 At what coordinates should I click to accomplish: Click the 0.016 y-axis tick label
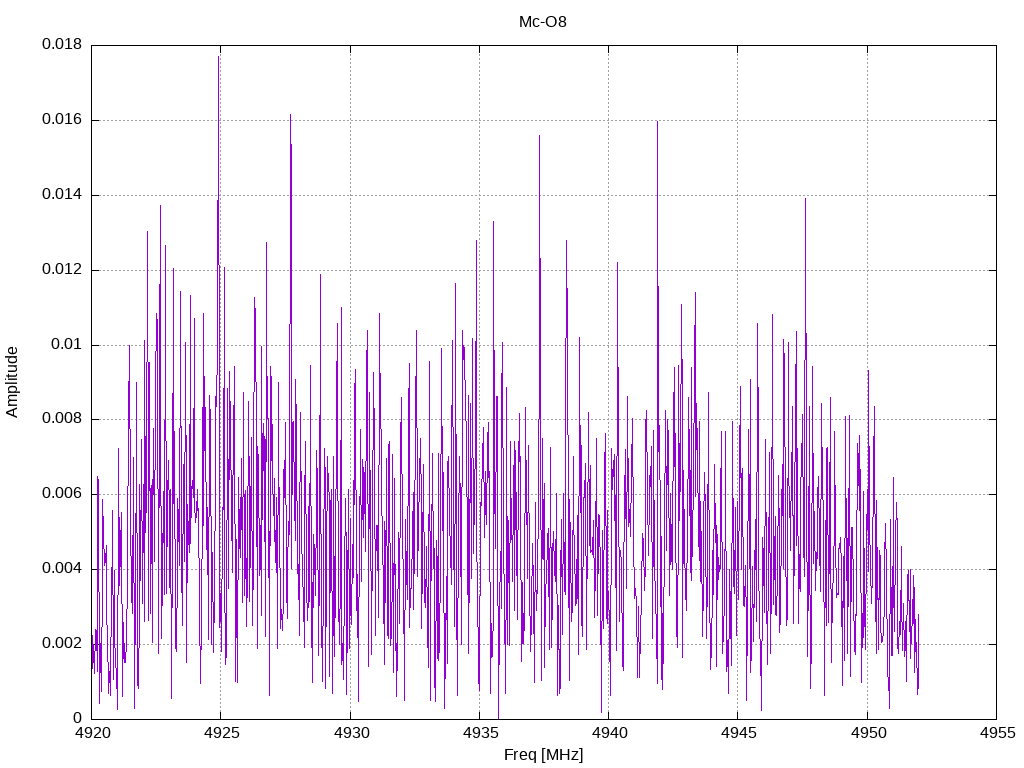point(62,119)
